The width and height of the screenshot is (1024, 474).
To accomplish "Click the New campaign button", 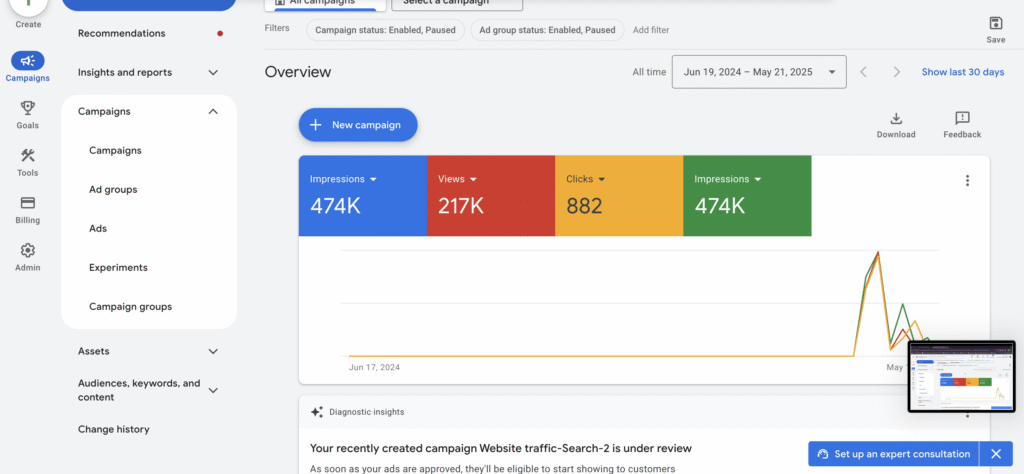I will [x=357, y=125].
